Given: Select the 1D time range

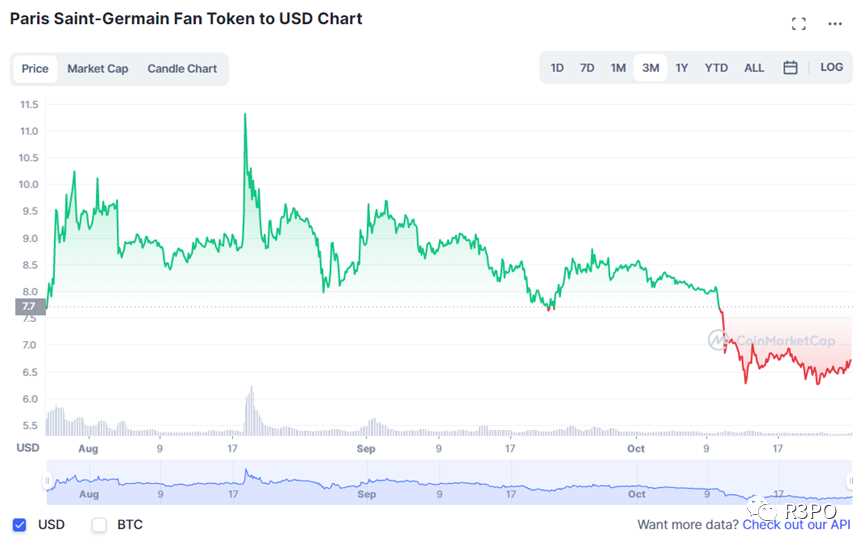Looking at the screenshot, I should (x=557, y=68).
